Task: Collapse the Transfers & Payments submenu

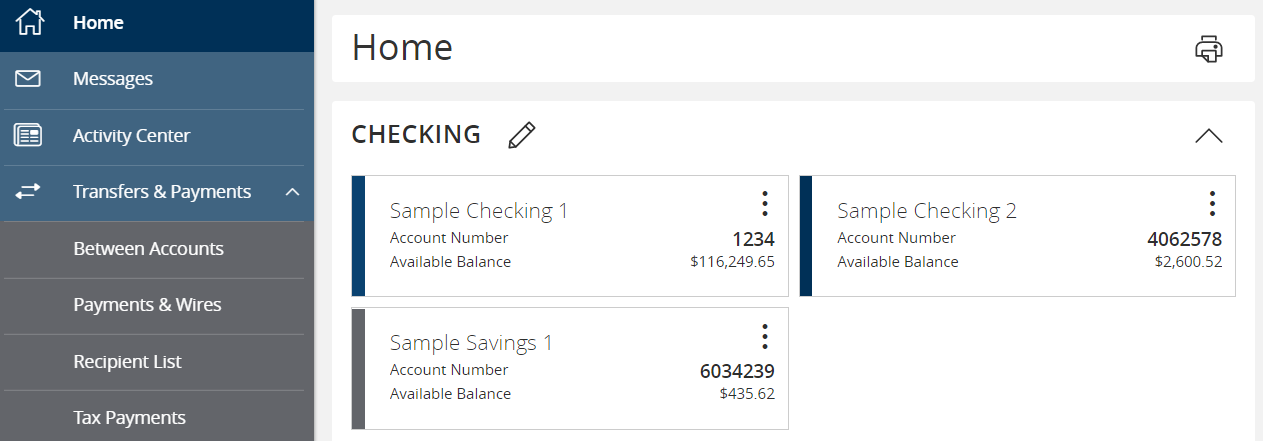Action: click(x=292, y=192)
